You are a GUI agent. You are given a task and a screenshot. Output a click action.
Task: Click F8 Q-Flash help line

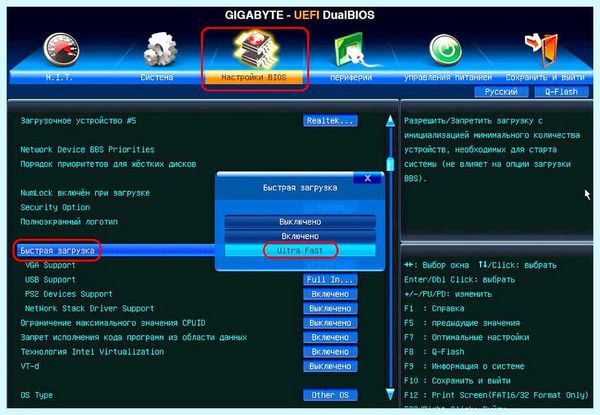434,352
